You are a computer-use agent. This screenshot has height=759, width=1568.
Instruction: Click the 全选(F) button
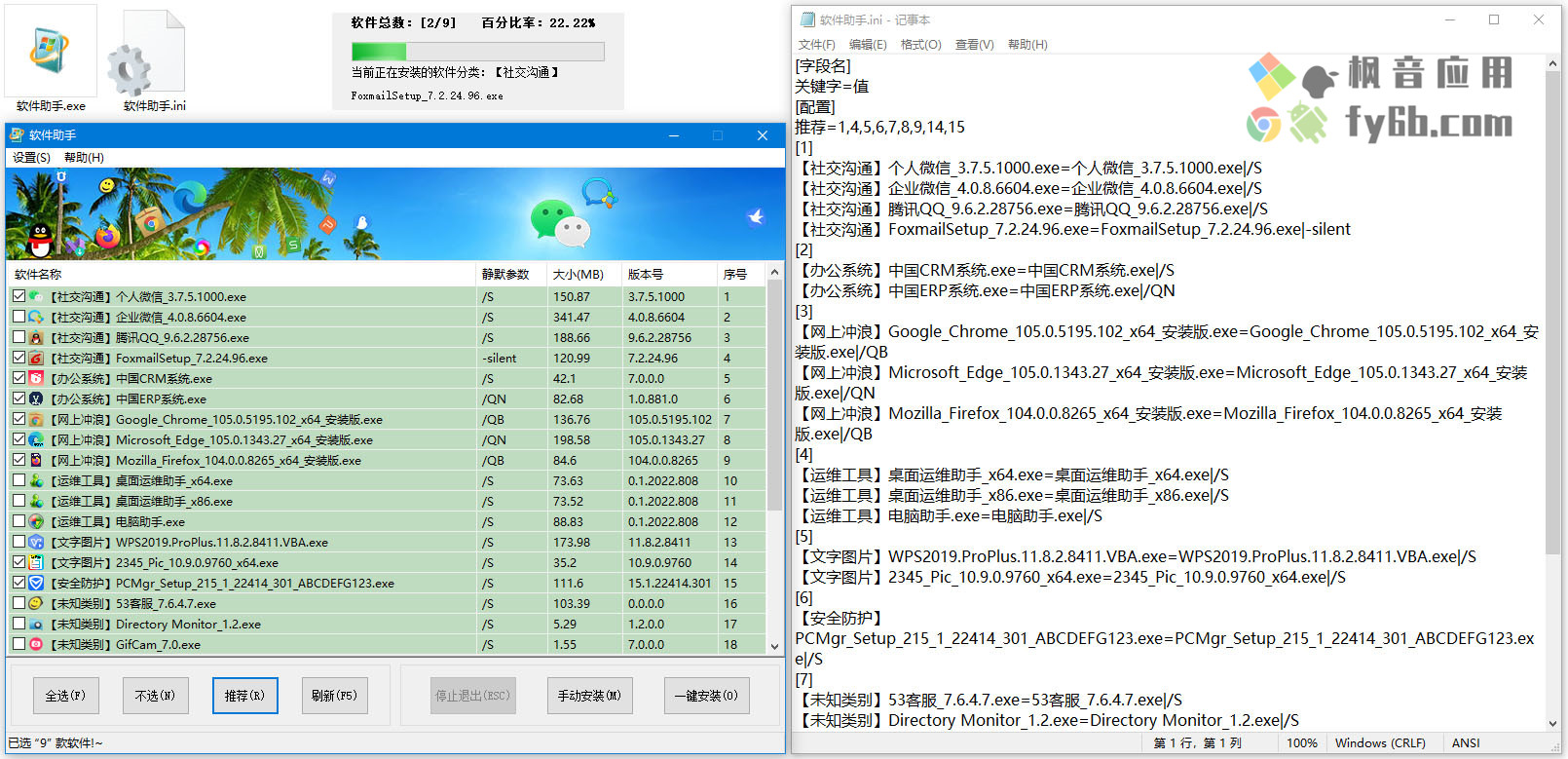65,696
